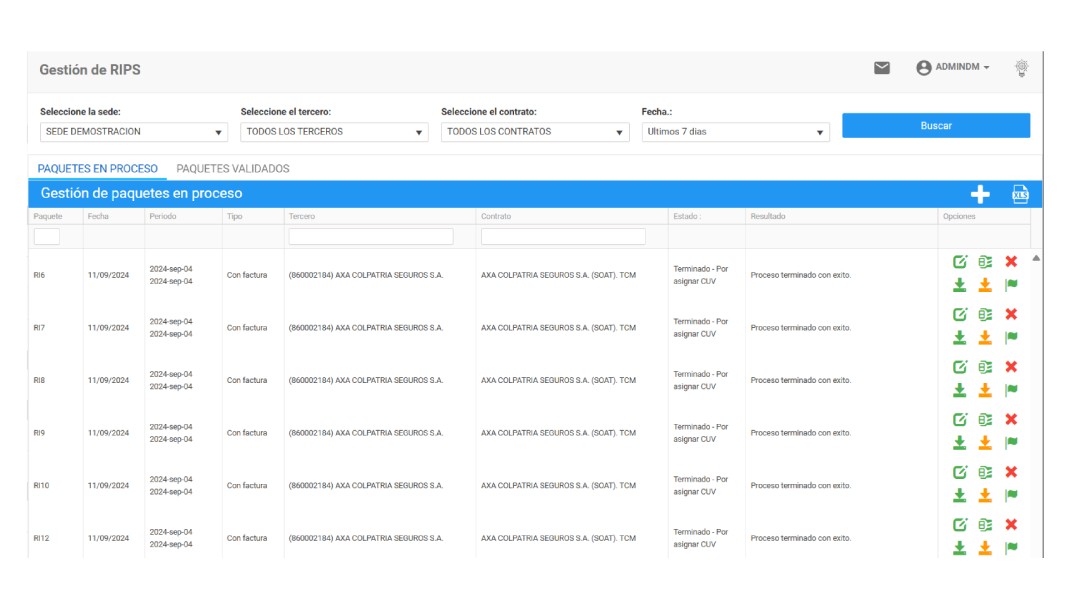Click the lightbulb icon beside ADMINDM
Viewport: 1080px width, 608px height.
click(1021, 67)
